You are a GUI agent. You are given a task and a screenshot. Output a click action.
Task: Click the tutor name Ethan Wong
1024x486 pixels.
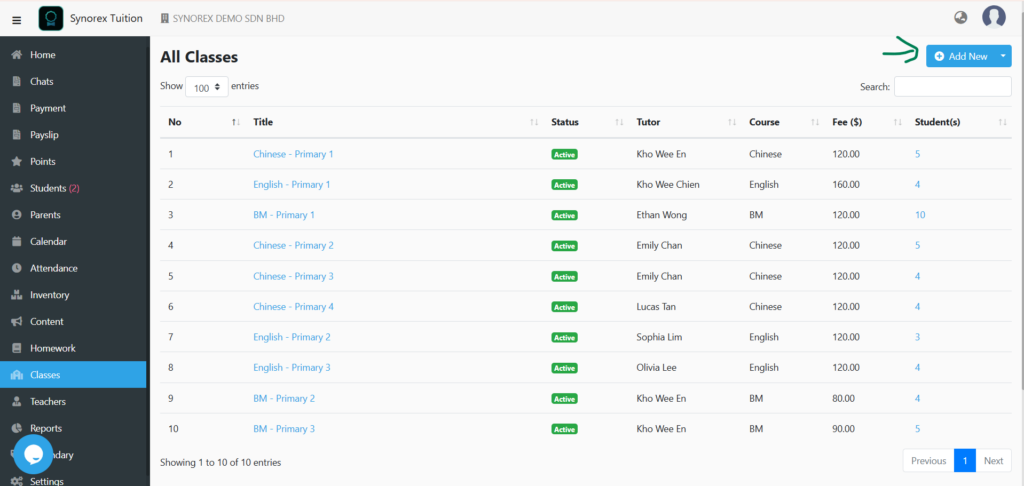(x=662, y=215)
